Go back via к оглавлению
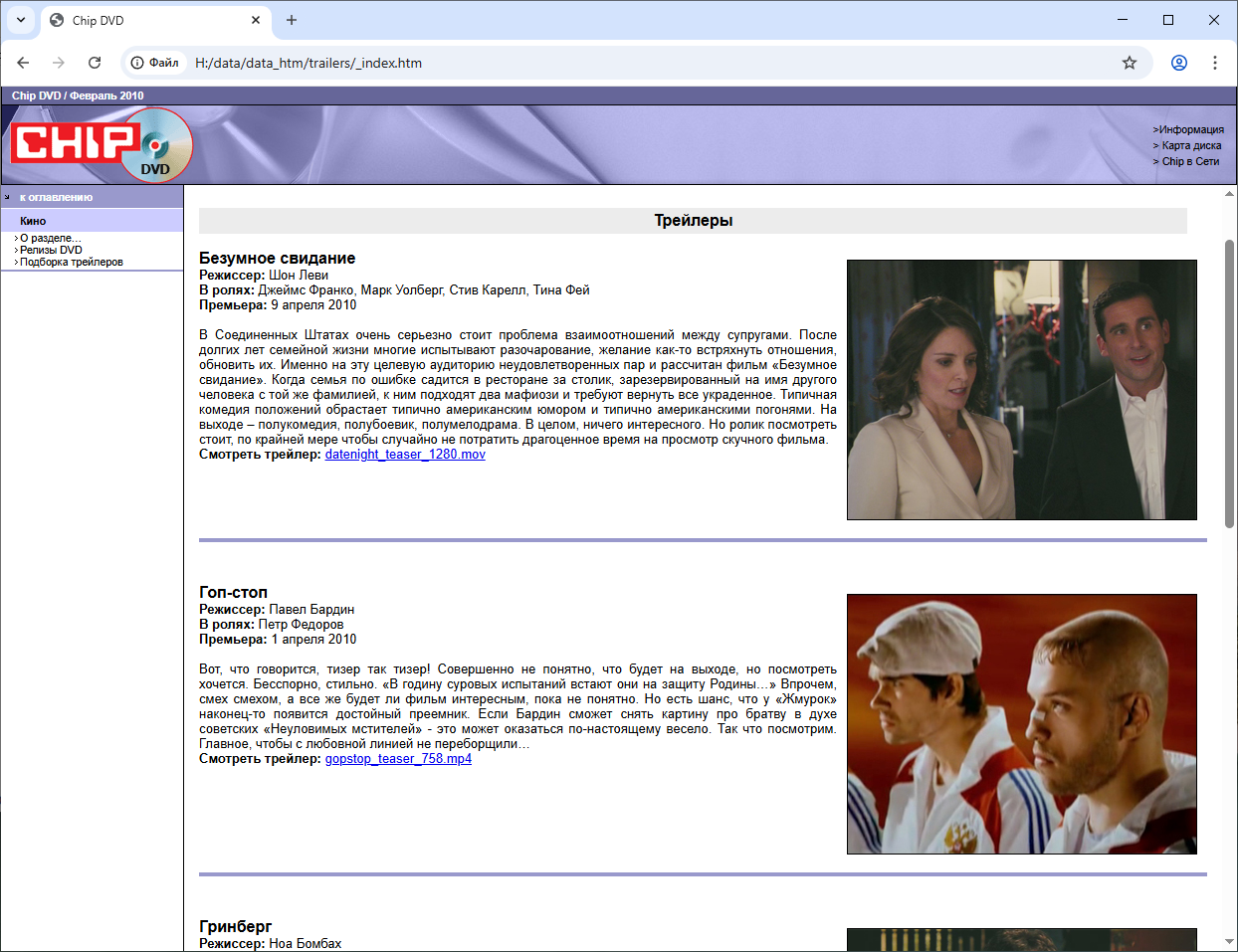This screenshot has height=952, width=1238. point(56,197)
